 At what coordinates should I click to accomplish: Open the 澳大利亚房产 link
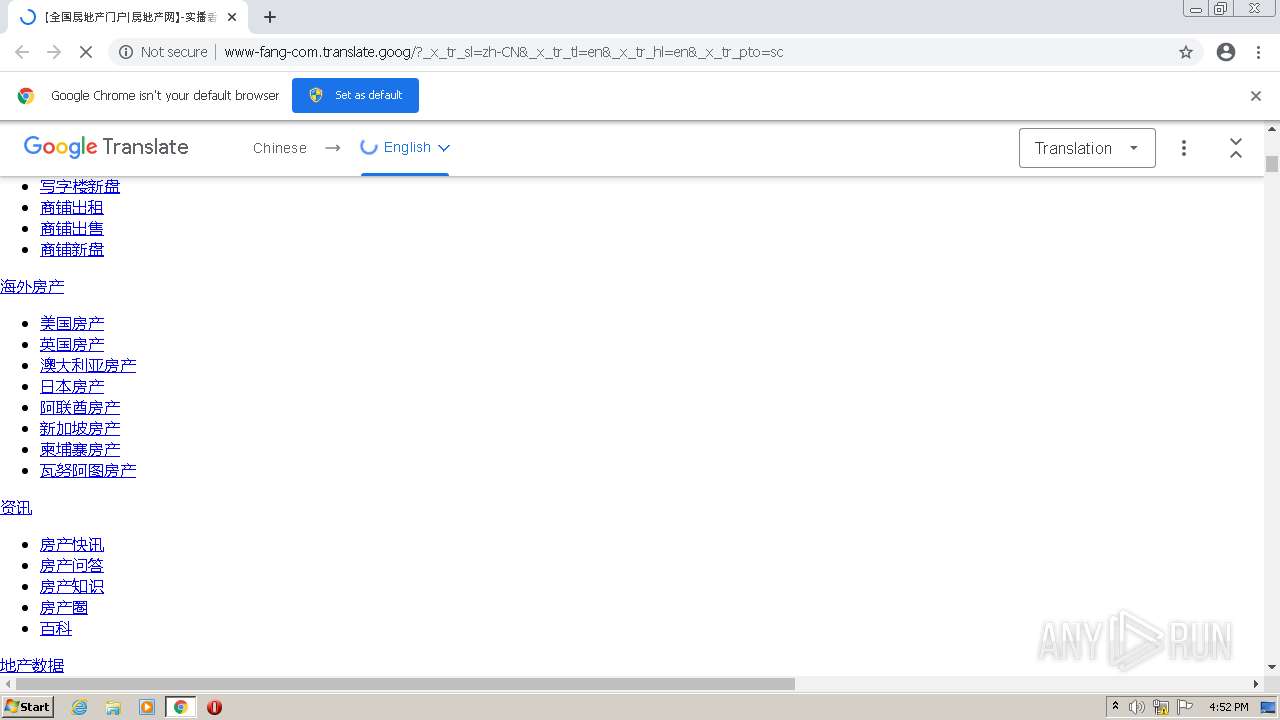[88, 365]
